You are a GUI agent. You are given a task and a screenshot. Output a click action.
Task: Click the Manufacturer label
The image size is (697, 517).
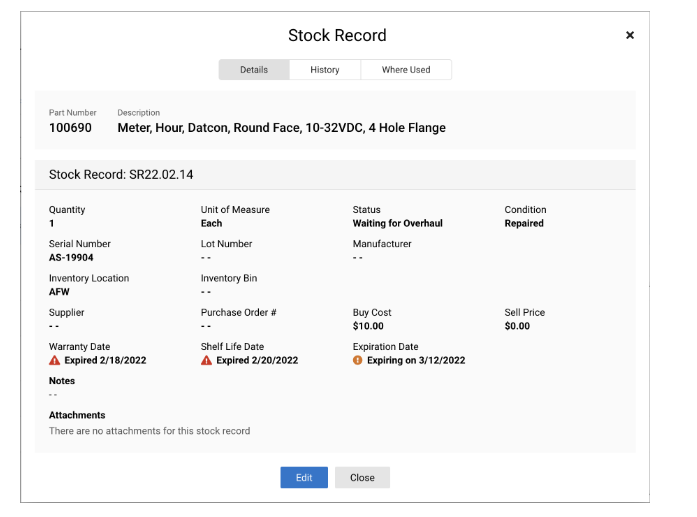[x=382, y=244]
